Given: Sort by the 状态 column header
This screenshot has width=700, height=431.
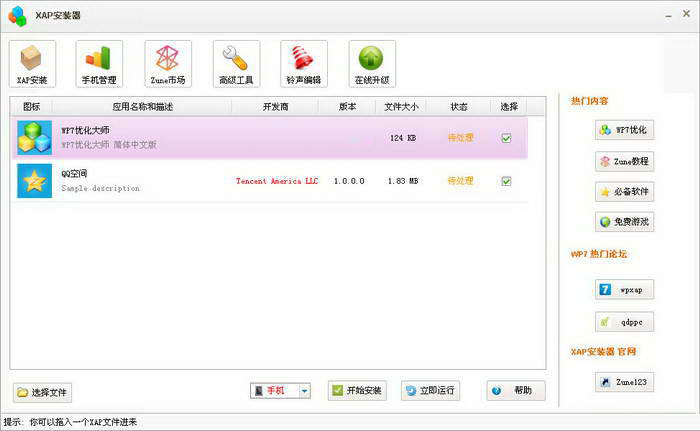Looking at the screenshot, I should coord(458,107).
